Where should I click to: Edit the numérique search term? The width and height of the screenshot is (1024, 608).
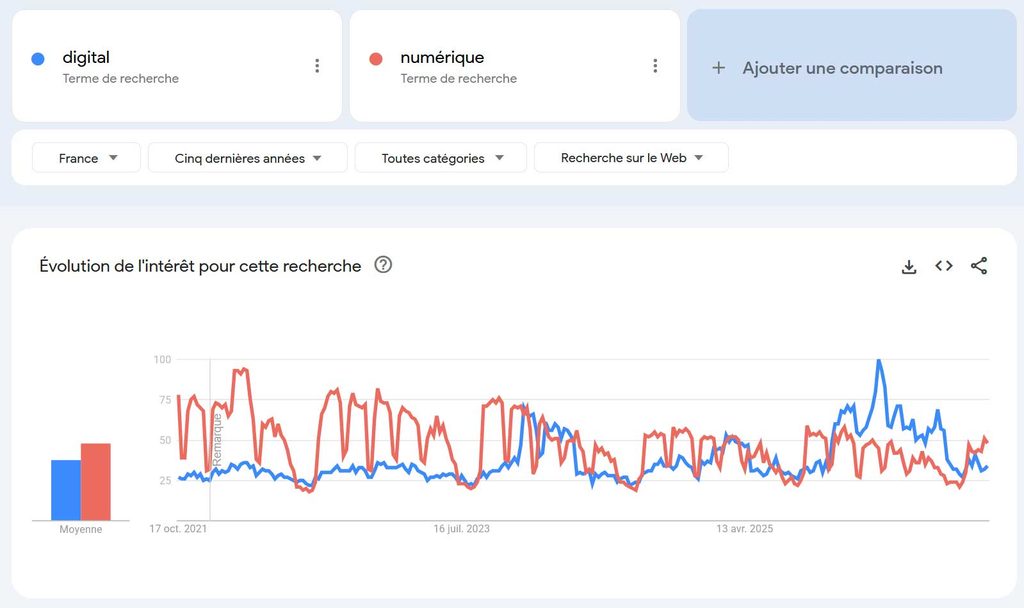click(x=442, y=57)
